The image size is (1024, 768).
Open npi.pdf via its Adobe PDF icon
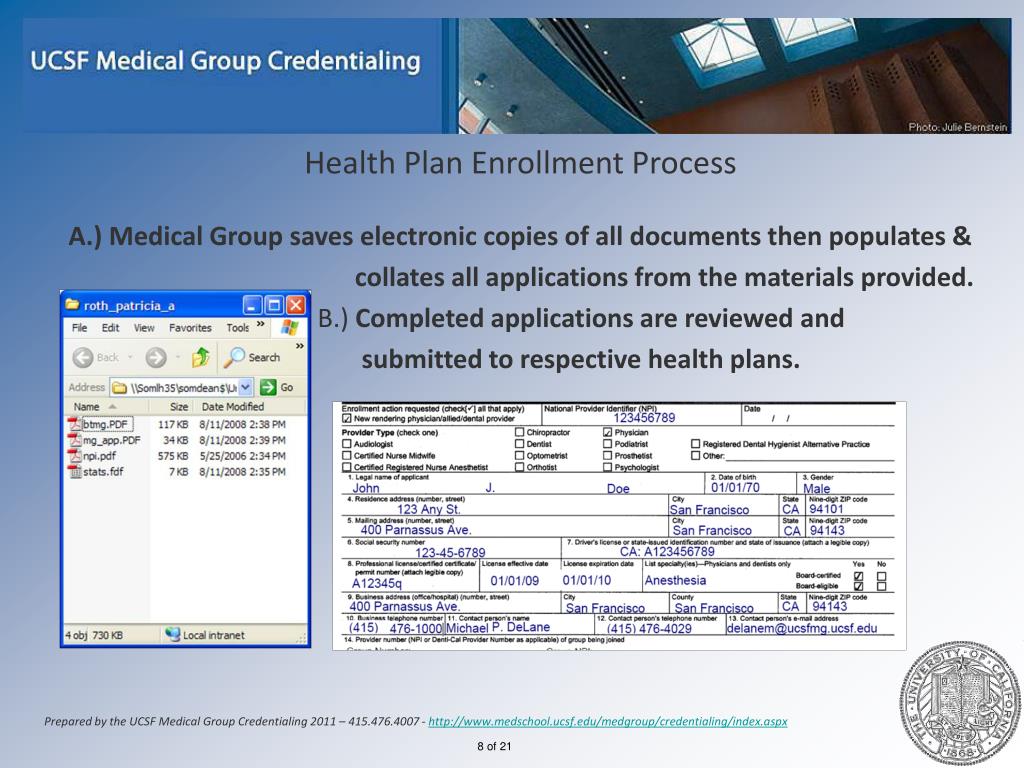pos(74,455)
